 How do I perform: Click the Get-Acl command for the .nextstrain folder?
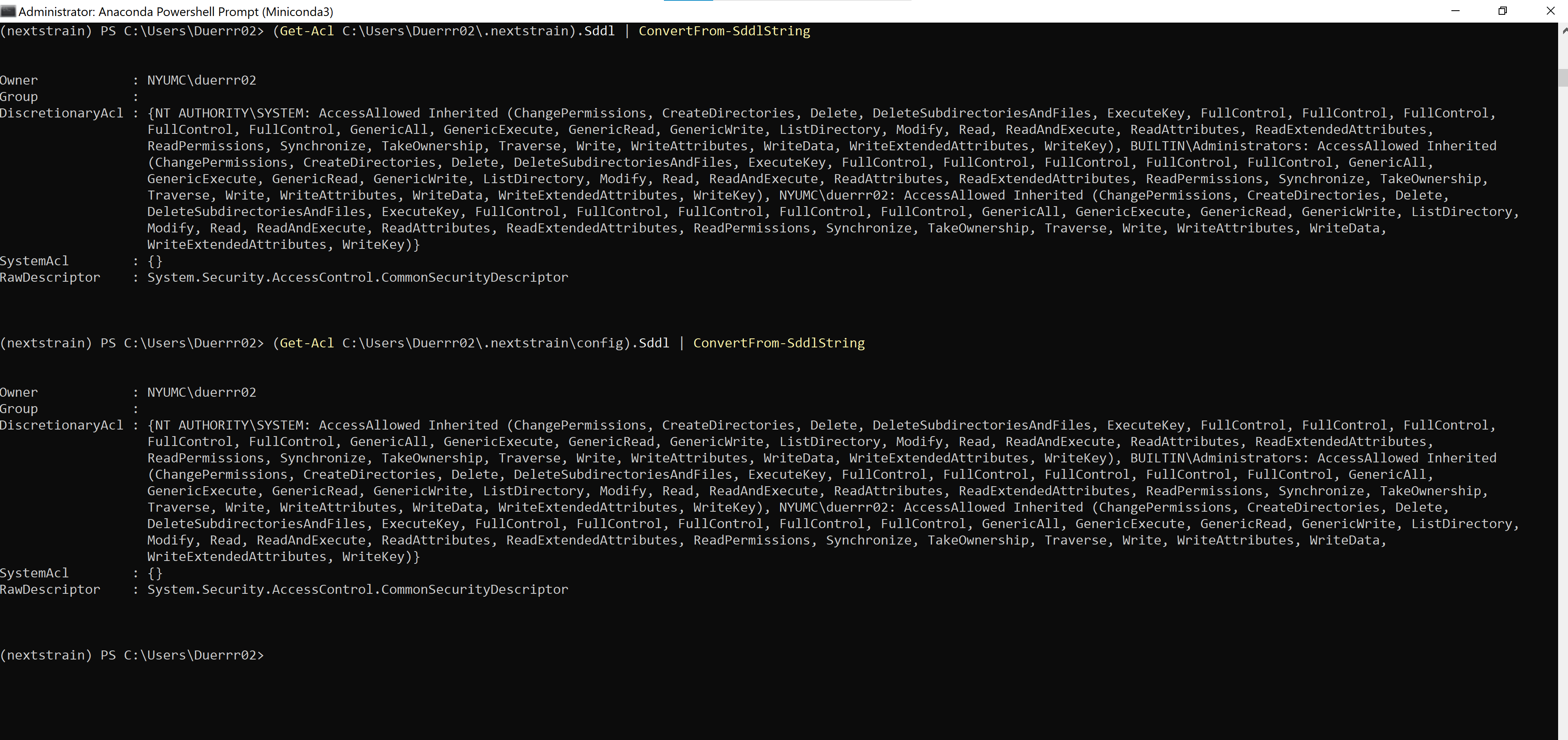pos(444,31)
